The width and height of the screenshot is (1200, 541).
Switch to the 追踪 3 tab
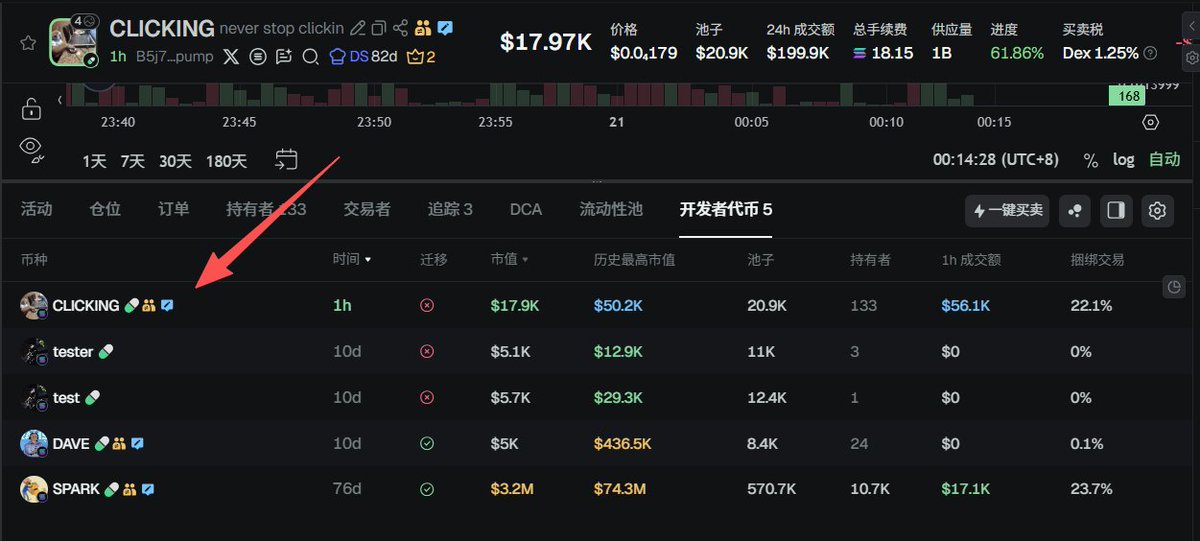click(x=450, y=209)
